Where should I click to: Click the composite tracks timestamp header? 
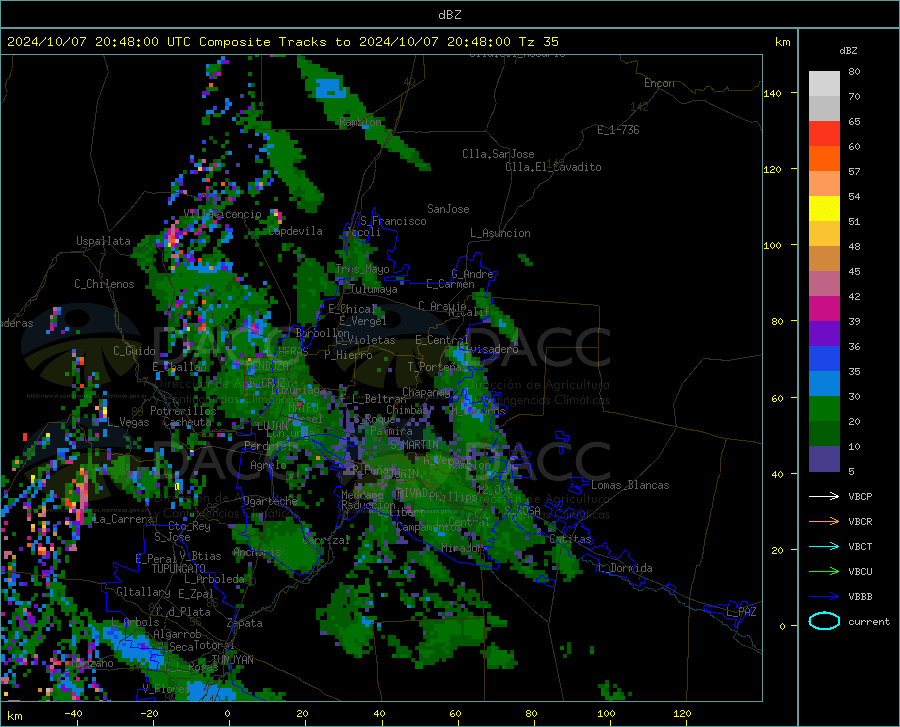pos(282,42)
